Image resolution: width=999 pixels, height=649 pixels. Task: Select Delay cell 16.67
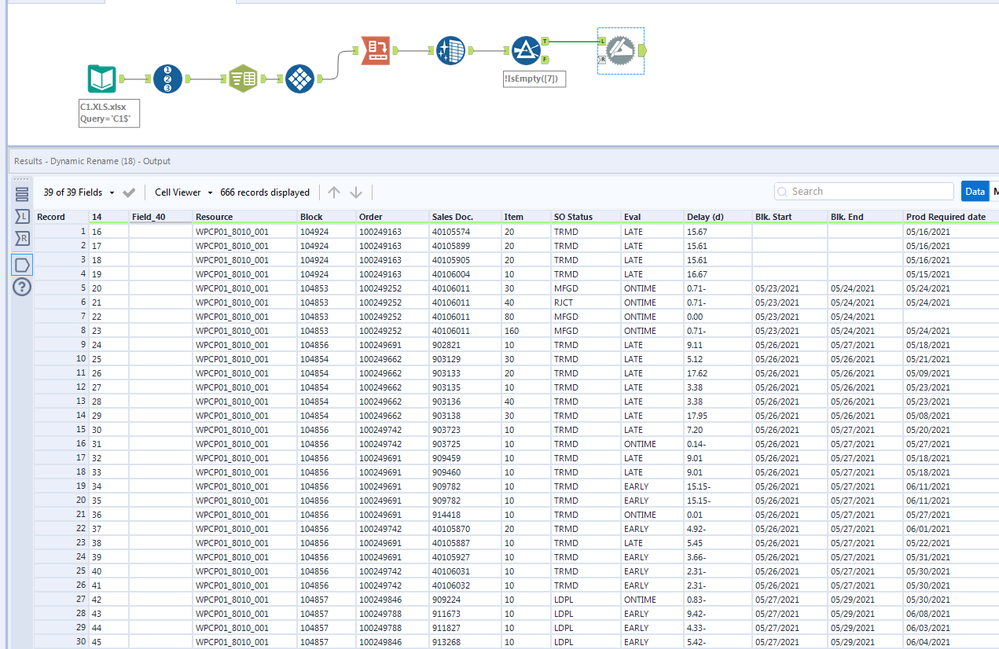(x=718, y=274)
